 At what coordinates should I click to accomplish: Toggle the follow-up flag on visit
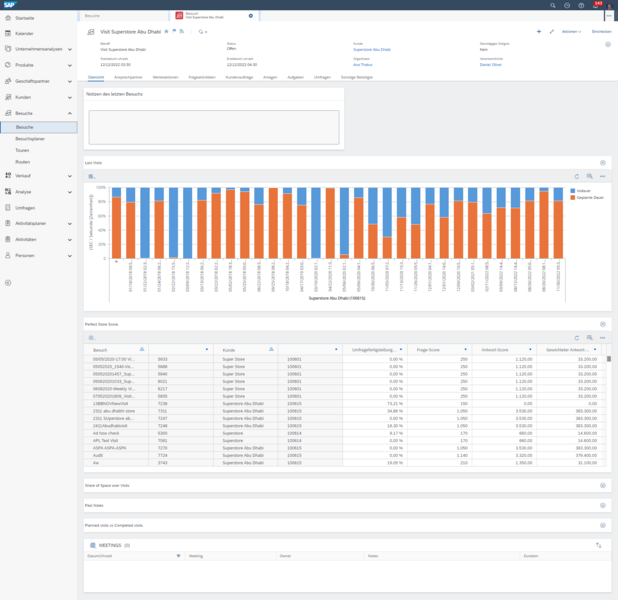coord(174,32)
